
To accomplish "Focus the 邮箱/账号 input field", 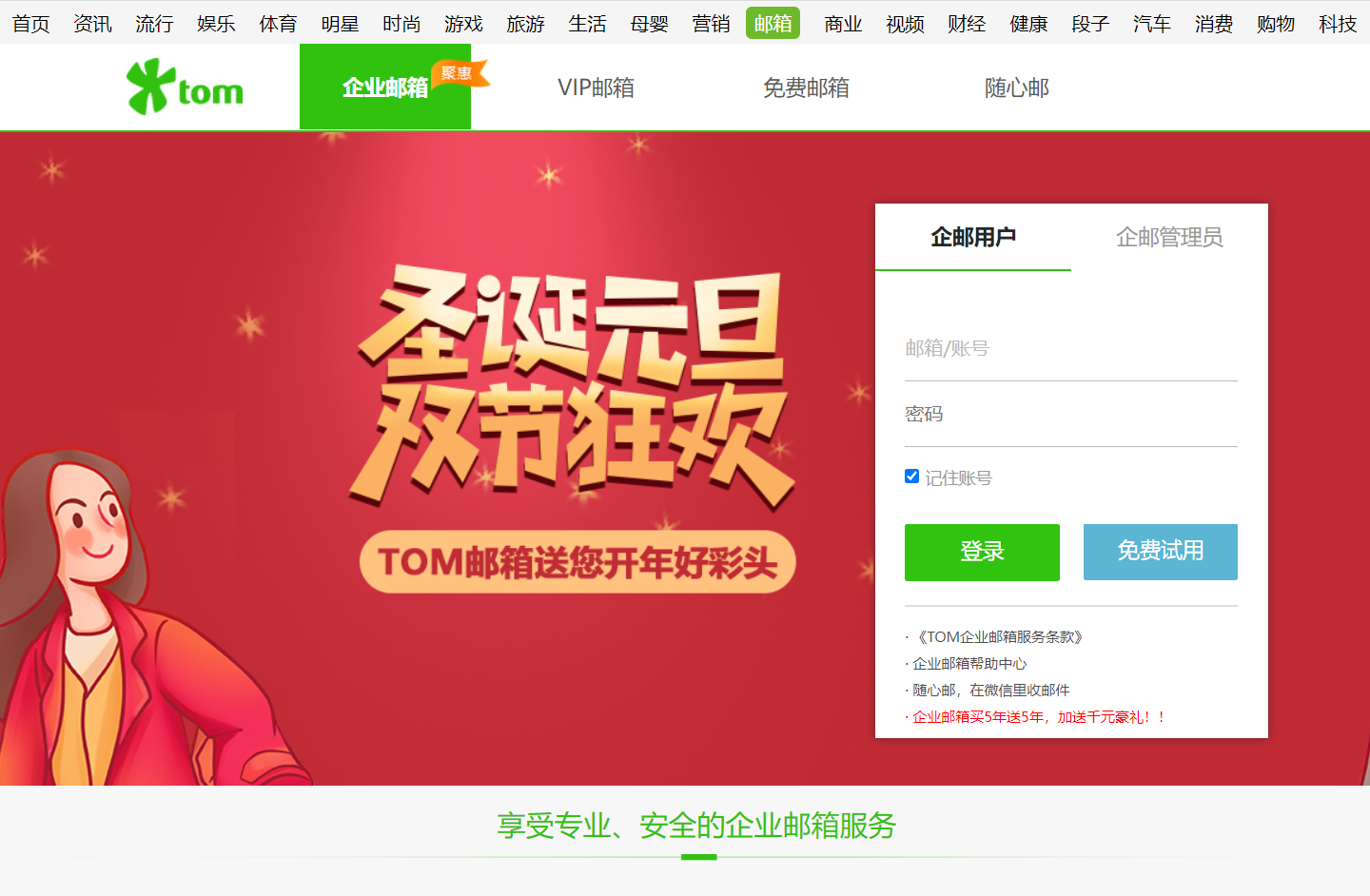I will pos(1071,348).
